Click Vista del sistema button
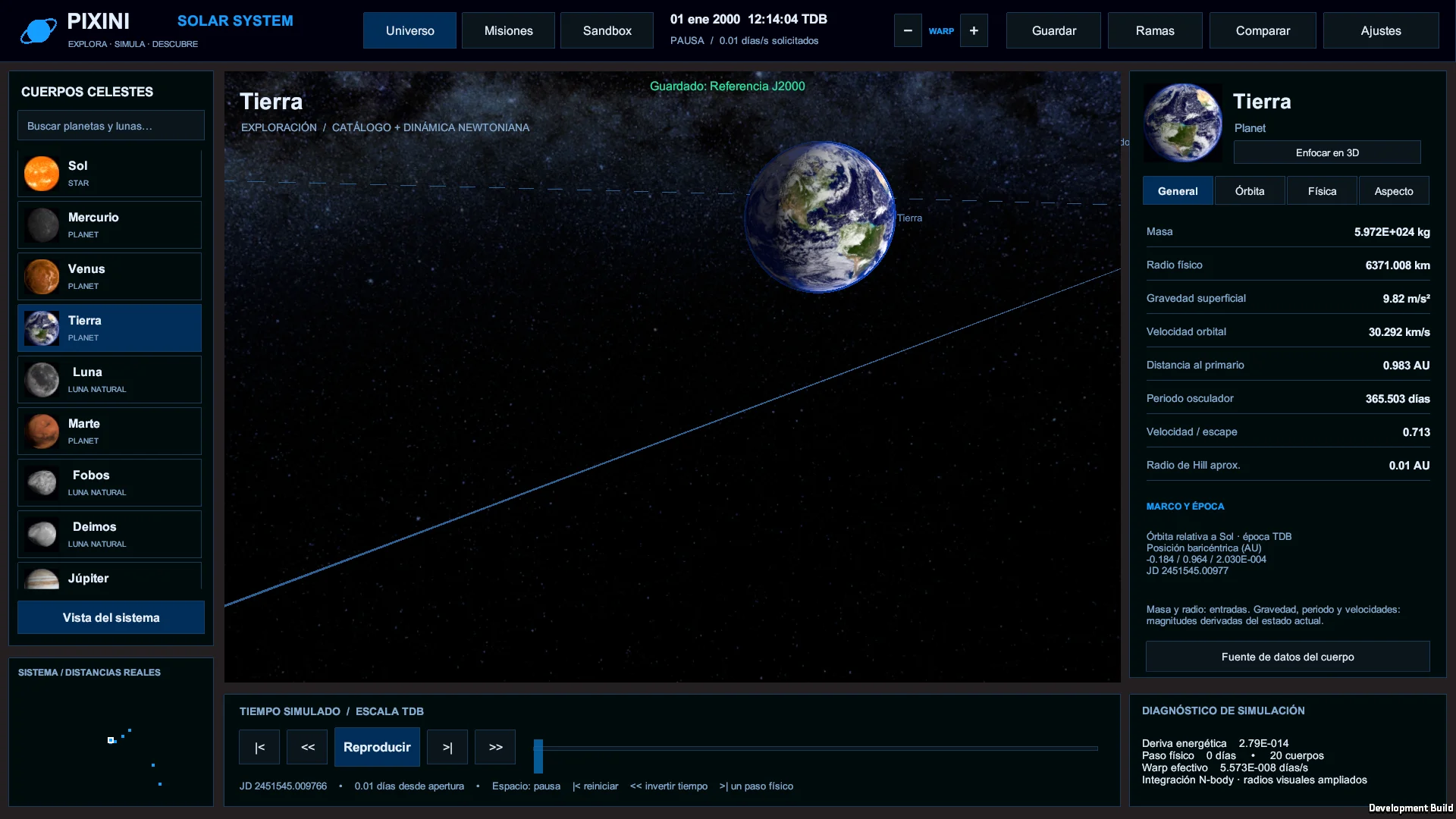The image size is (1456, 819). pyautogui.click(x=111, y=617)
